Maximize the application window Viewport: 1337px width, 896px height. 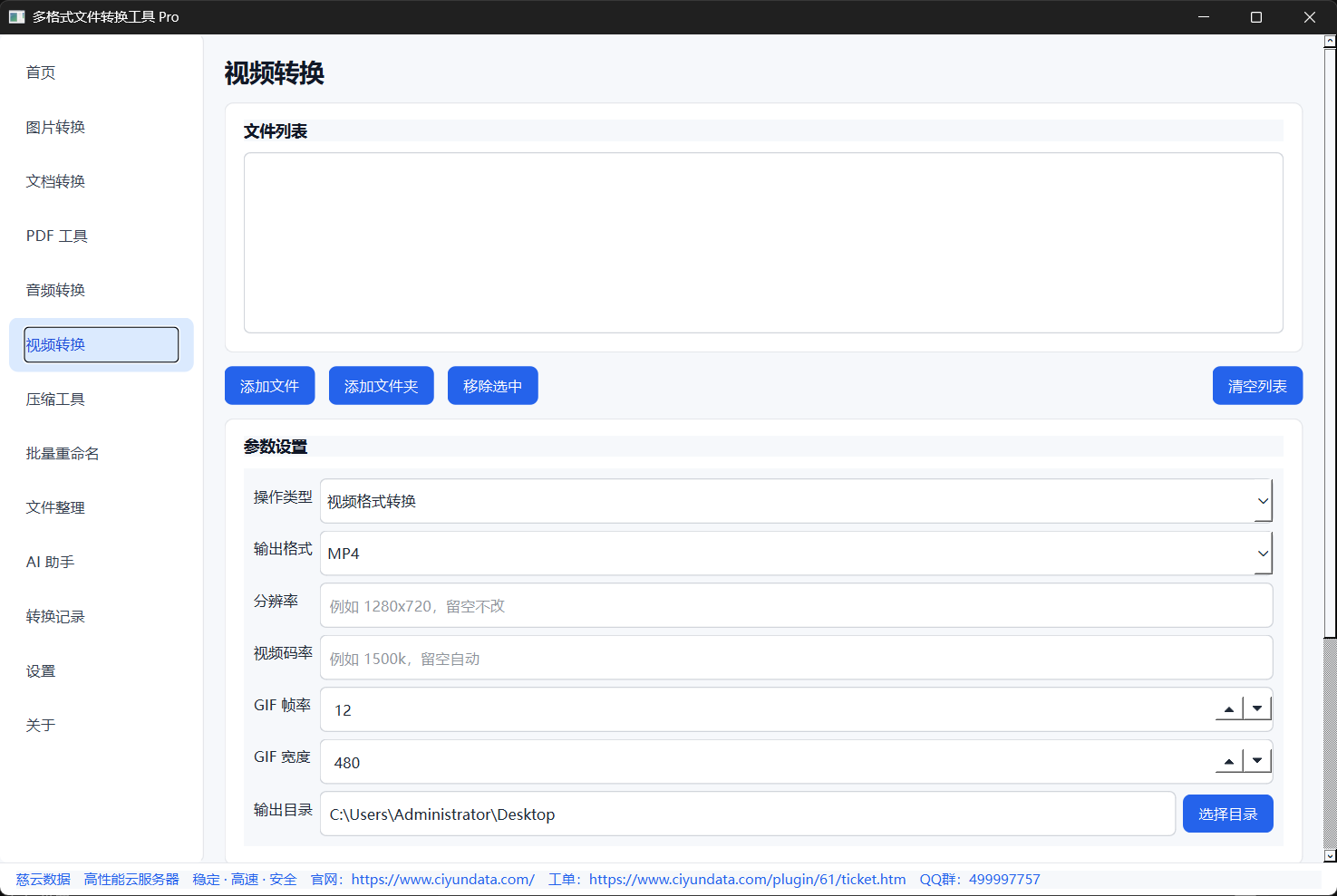pyautogui.click(x=1256, y=17)
